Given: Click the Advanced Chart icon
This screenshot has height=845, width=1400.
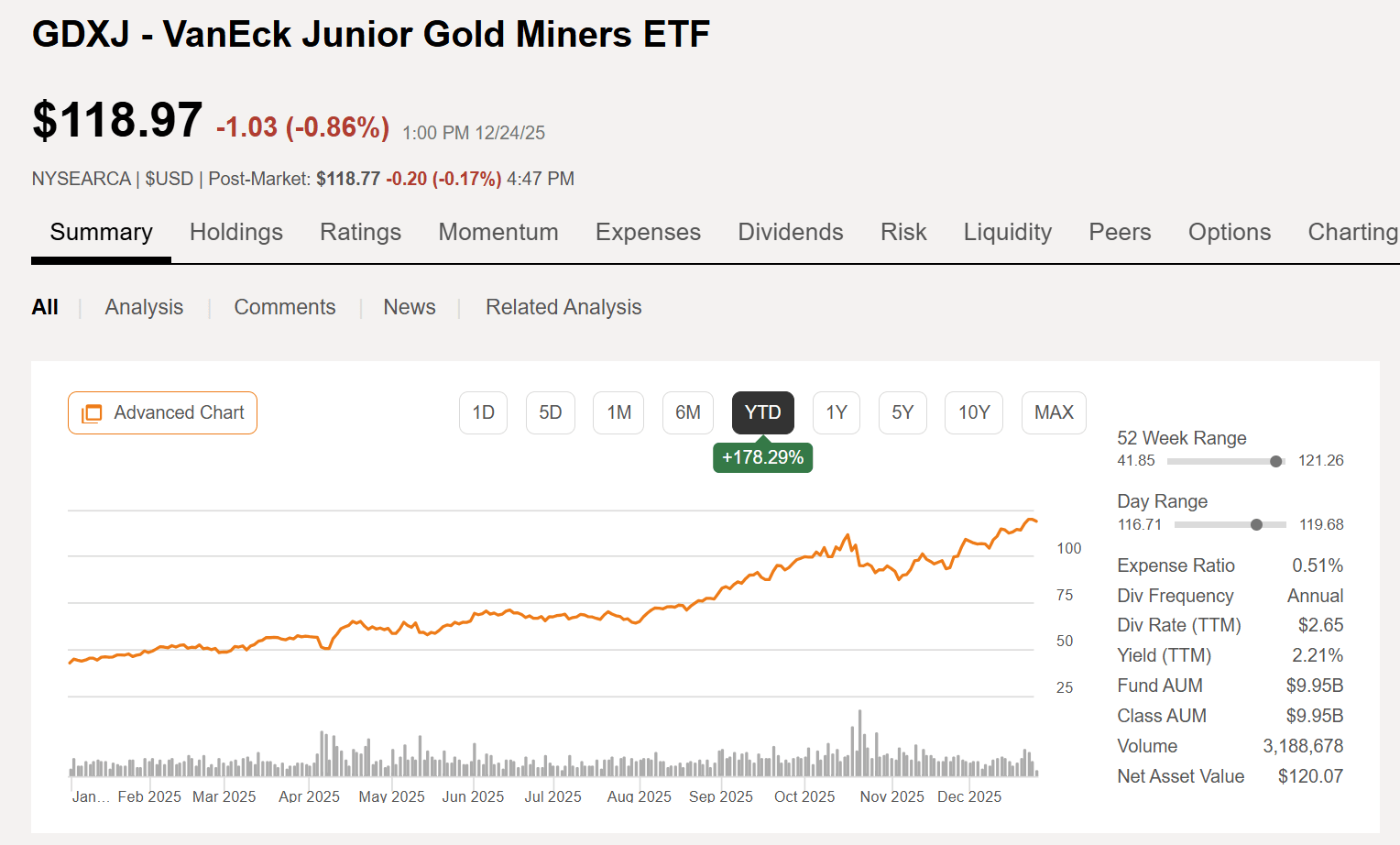Looking at the screenshot, I should coord(91,412).
